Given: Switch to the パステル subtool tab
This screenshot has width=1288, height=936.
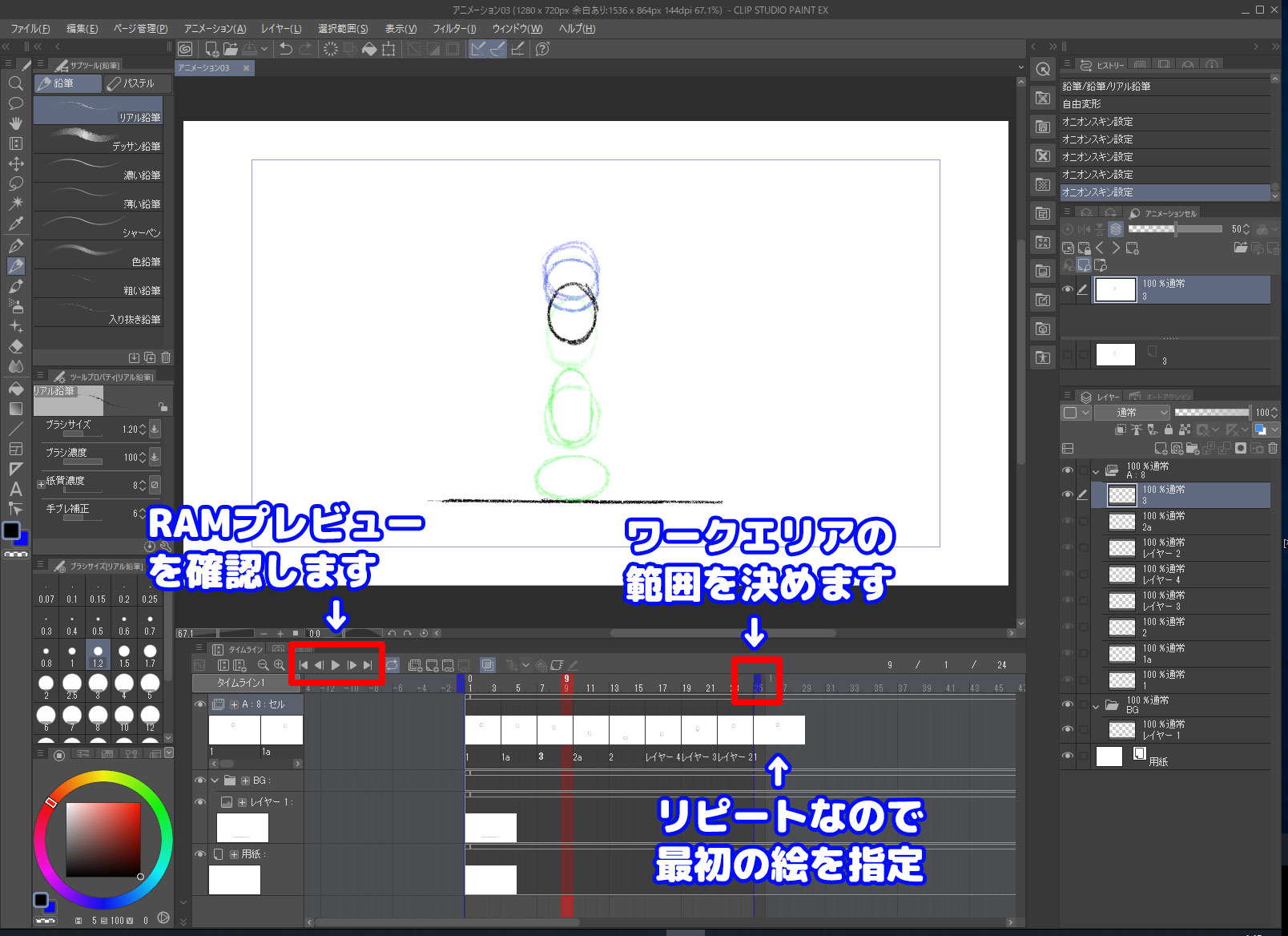Looking at the screenshot, I should pos(135,83).
